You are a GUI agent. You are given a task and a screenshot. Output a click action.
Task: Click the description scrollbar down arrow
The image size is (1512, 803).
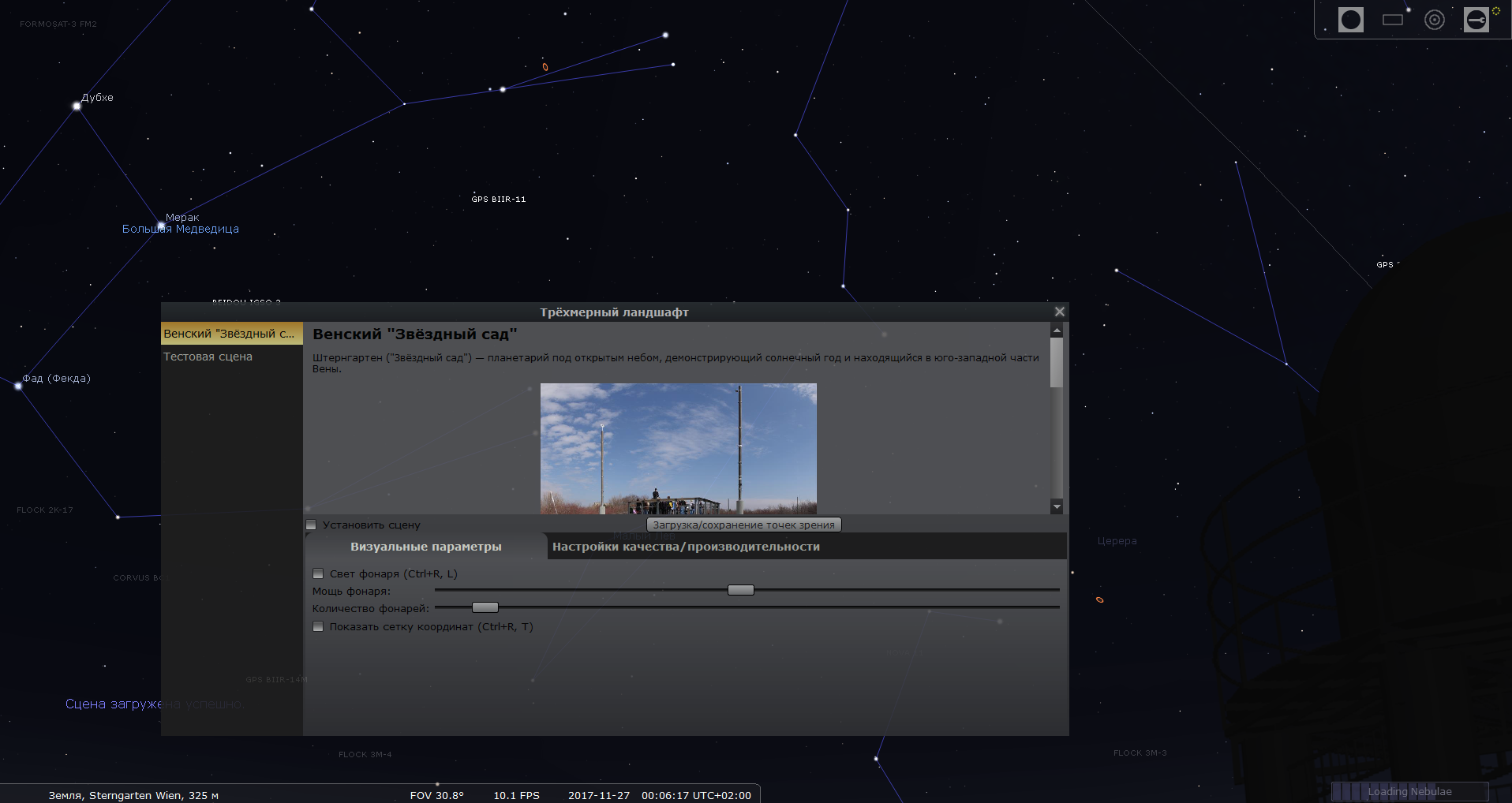click(x=1057, y=506)
